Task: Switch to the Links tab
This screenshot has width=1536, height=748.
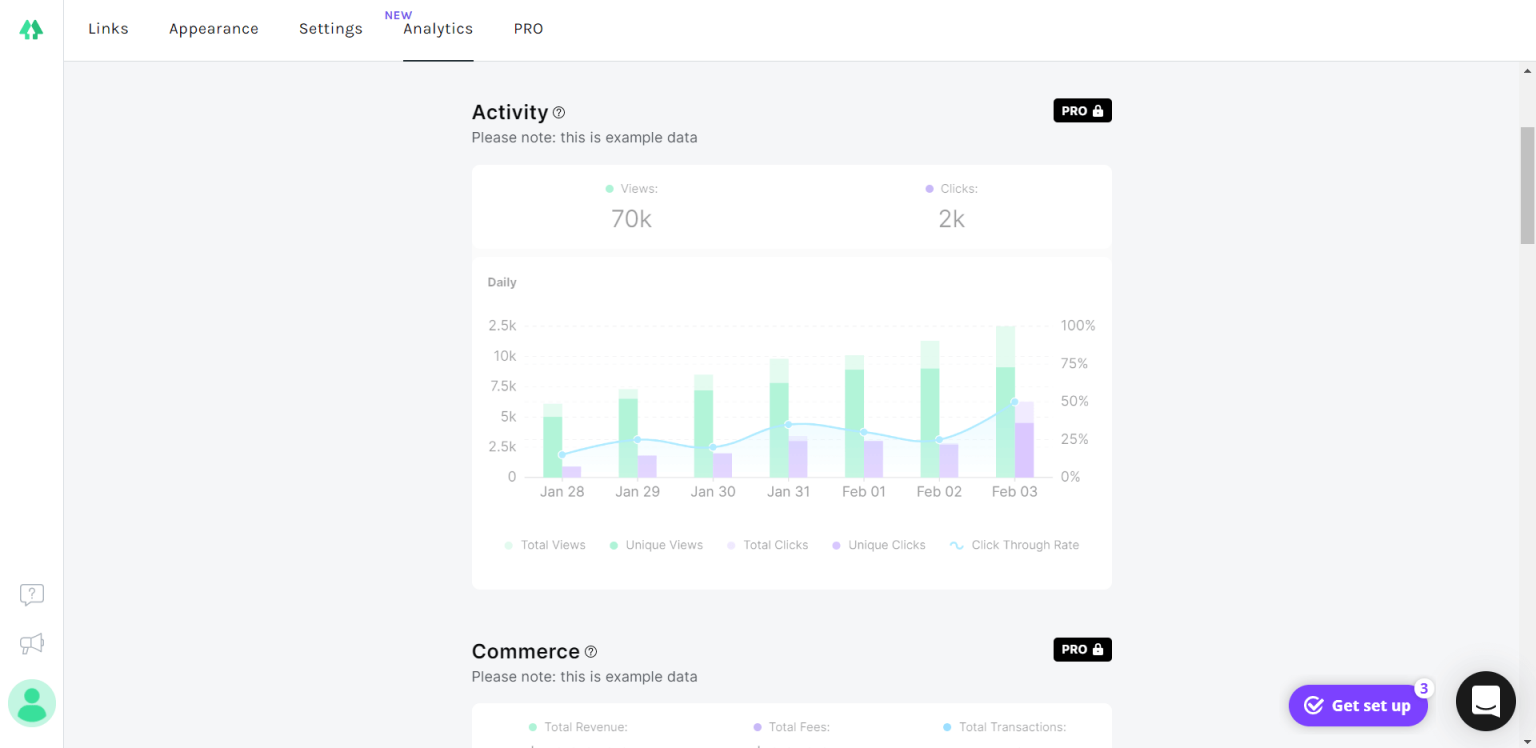Action: click(108, 29)
